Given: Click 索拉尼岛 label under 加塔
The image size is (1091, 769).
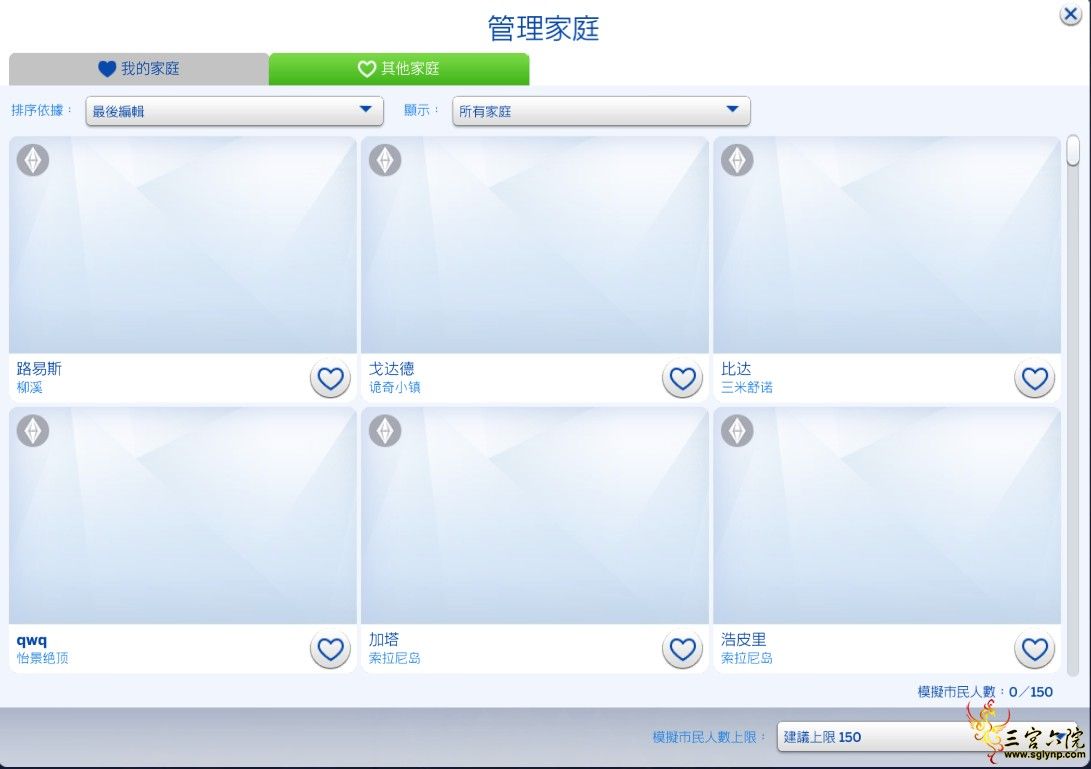Looking at the screenshot, I should (395, 658).
